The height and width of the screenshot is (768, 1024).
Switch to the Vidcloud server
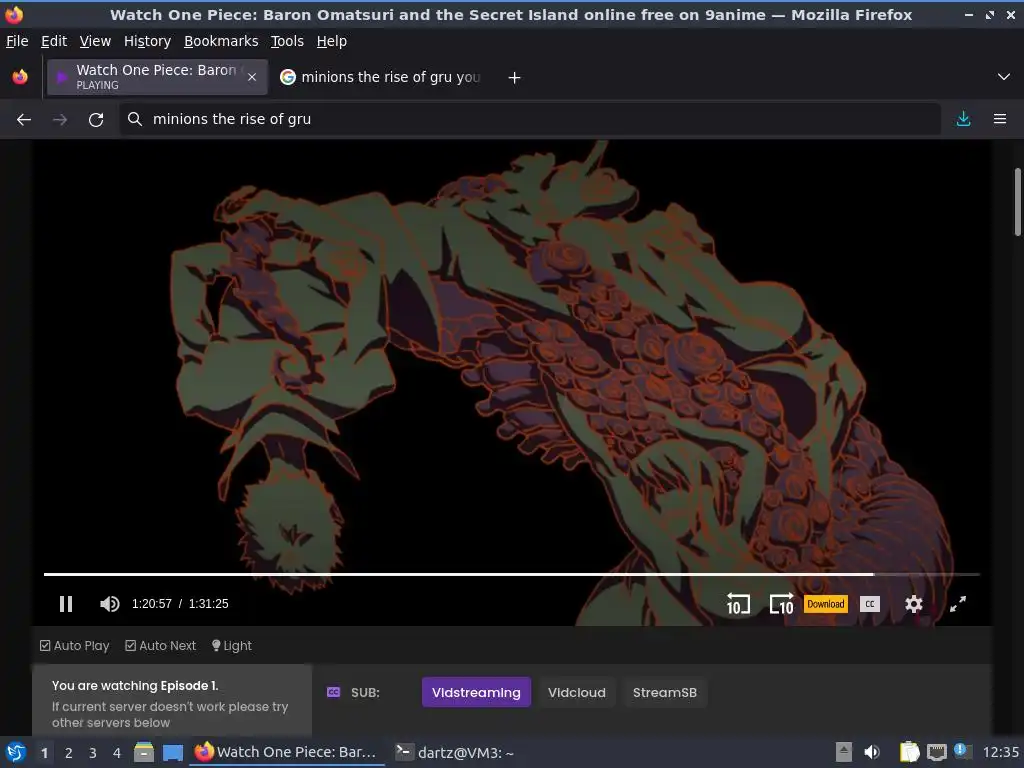[x=577, y=692]
